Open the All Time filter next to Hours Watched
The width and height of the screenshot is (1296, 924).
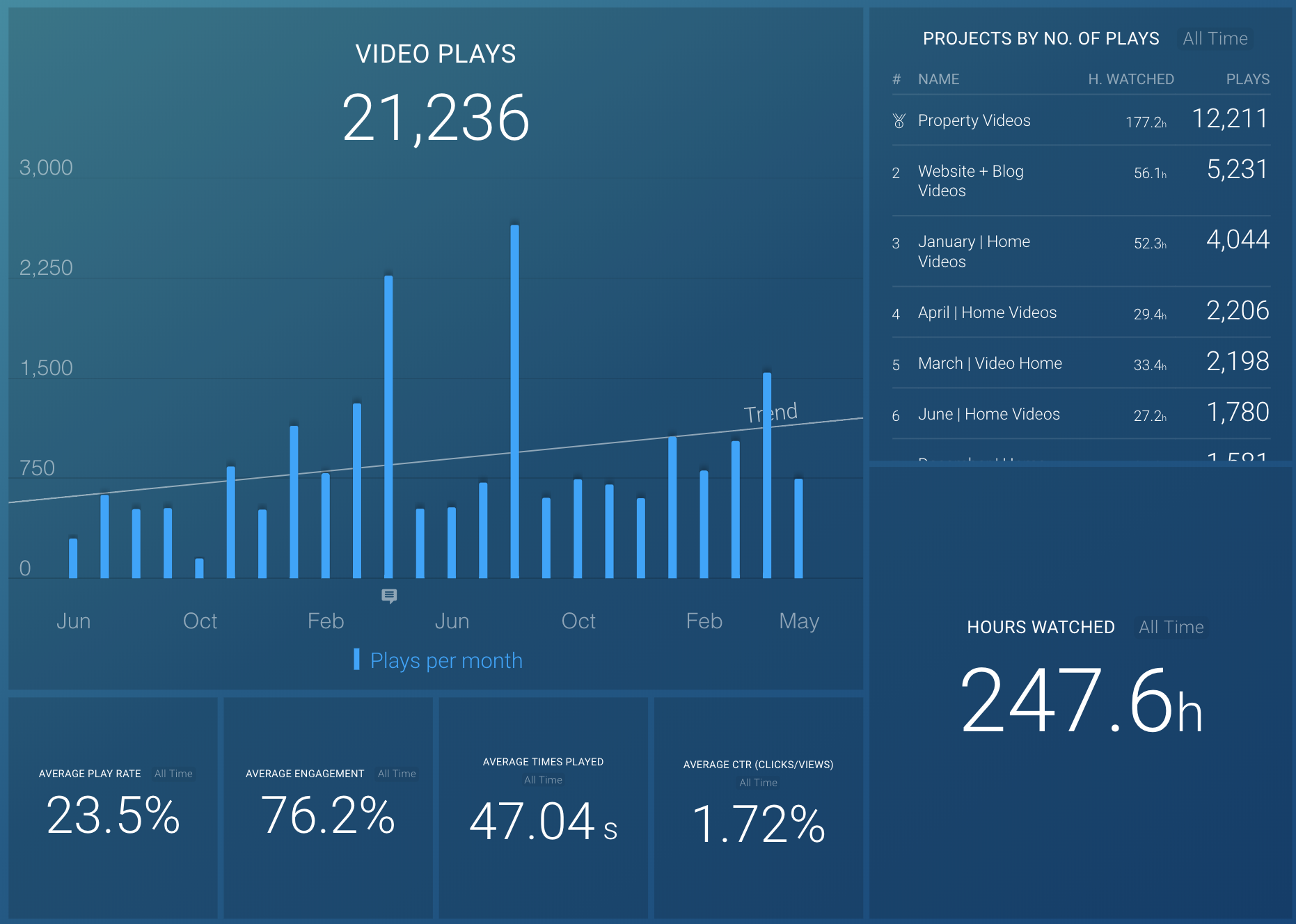[x=1171, y=627]
